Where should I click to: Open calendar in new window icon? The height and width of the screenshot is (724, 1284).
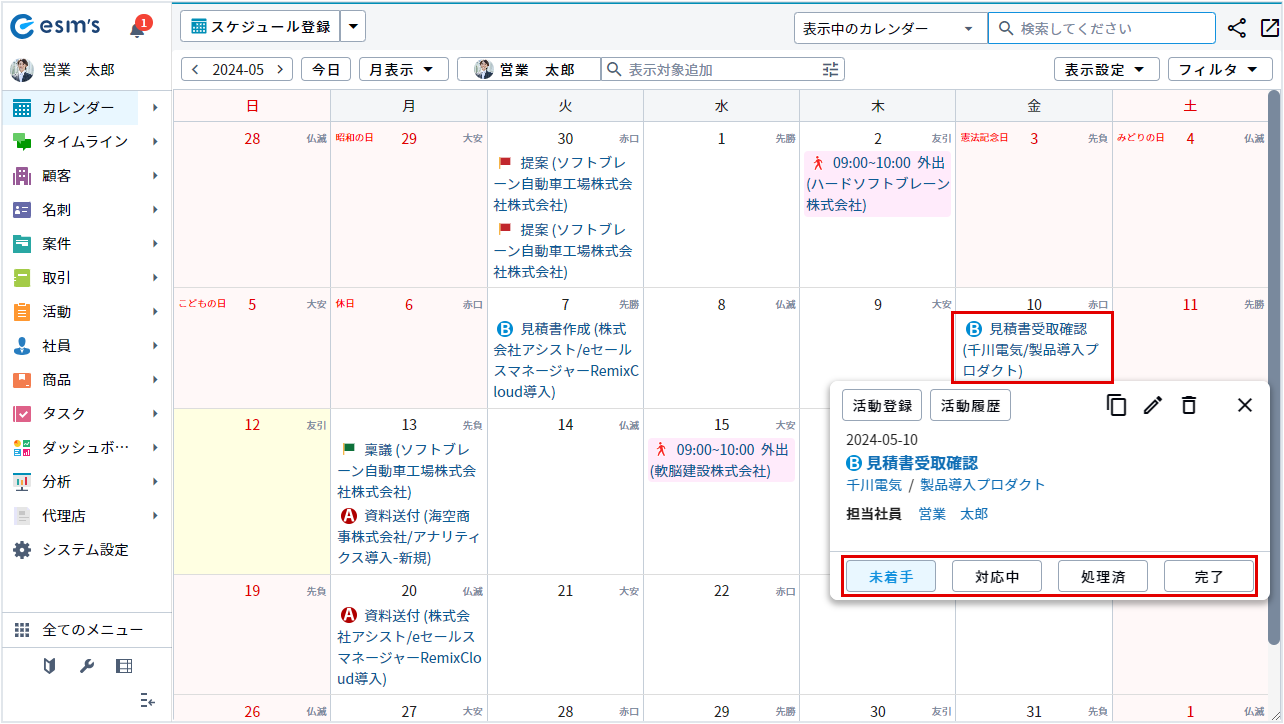pyautogui.click(x=1269, y=28)
